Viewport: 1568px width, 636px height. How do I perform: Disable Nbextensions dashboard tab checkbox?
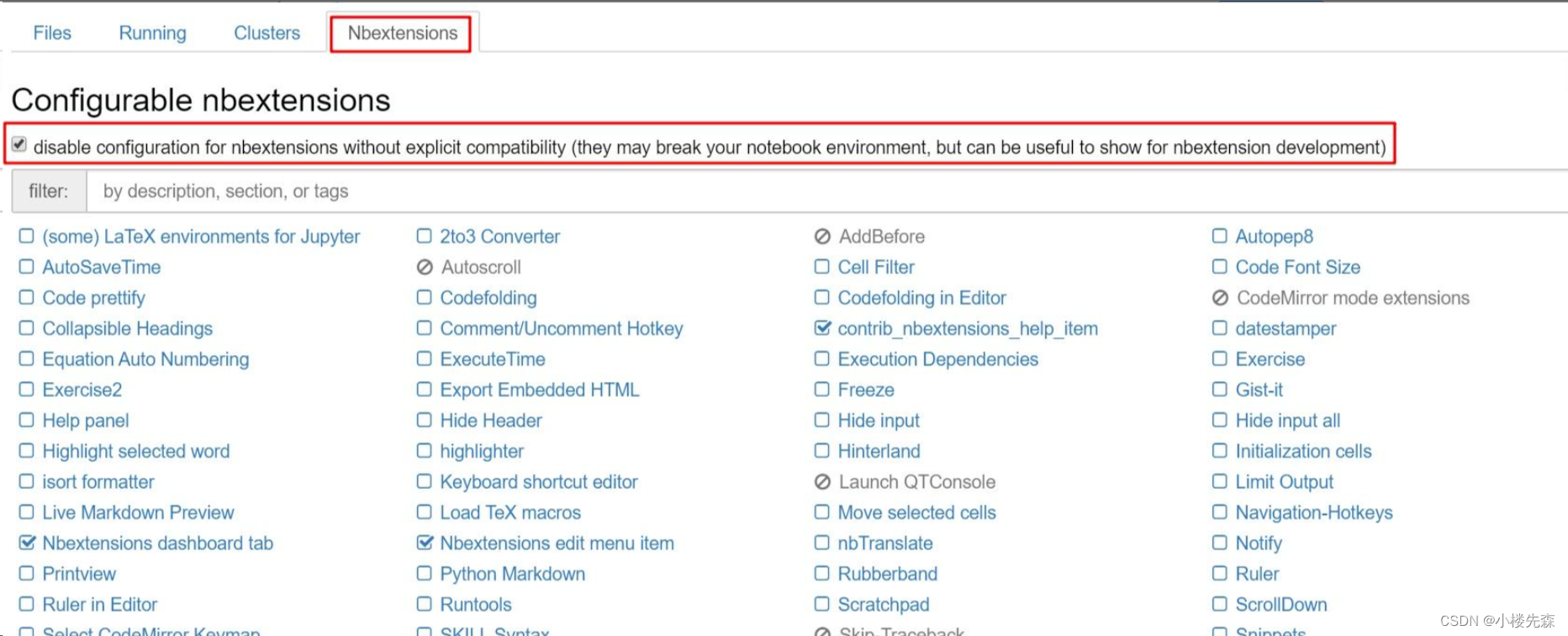click(x=27, y=543)
